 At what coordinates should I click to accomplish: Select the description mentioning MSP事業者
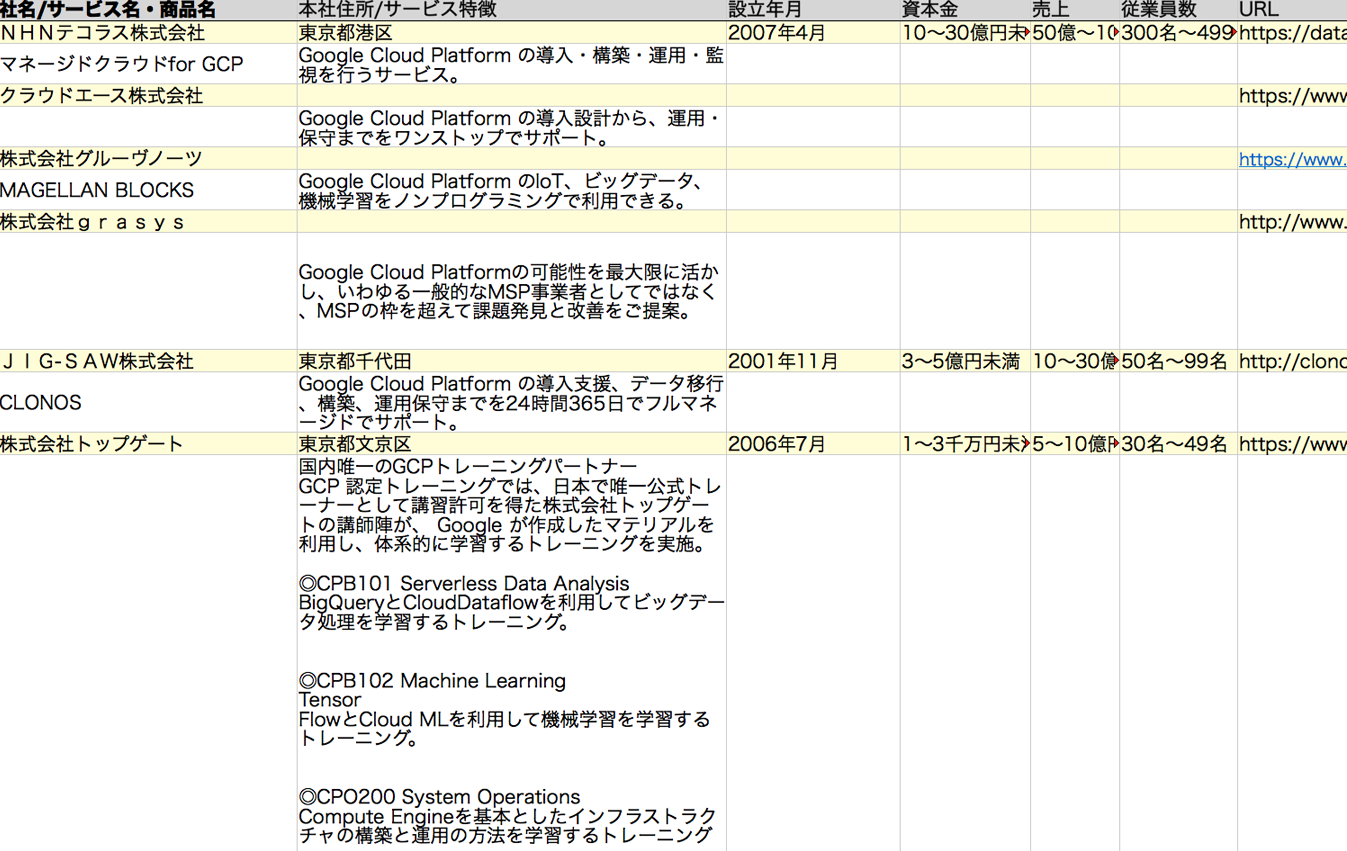tap(512, 291)
